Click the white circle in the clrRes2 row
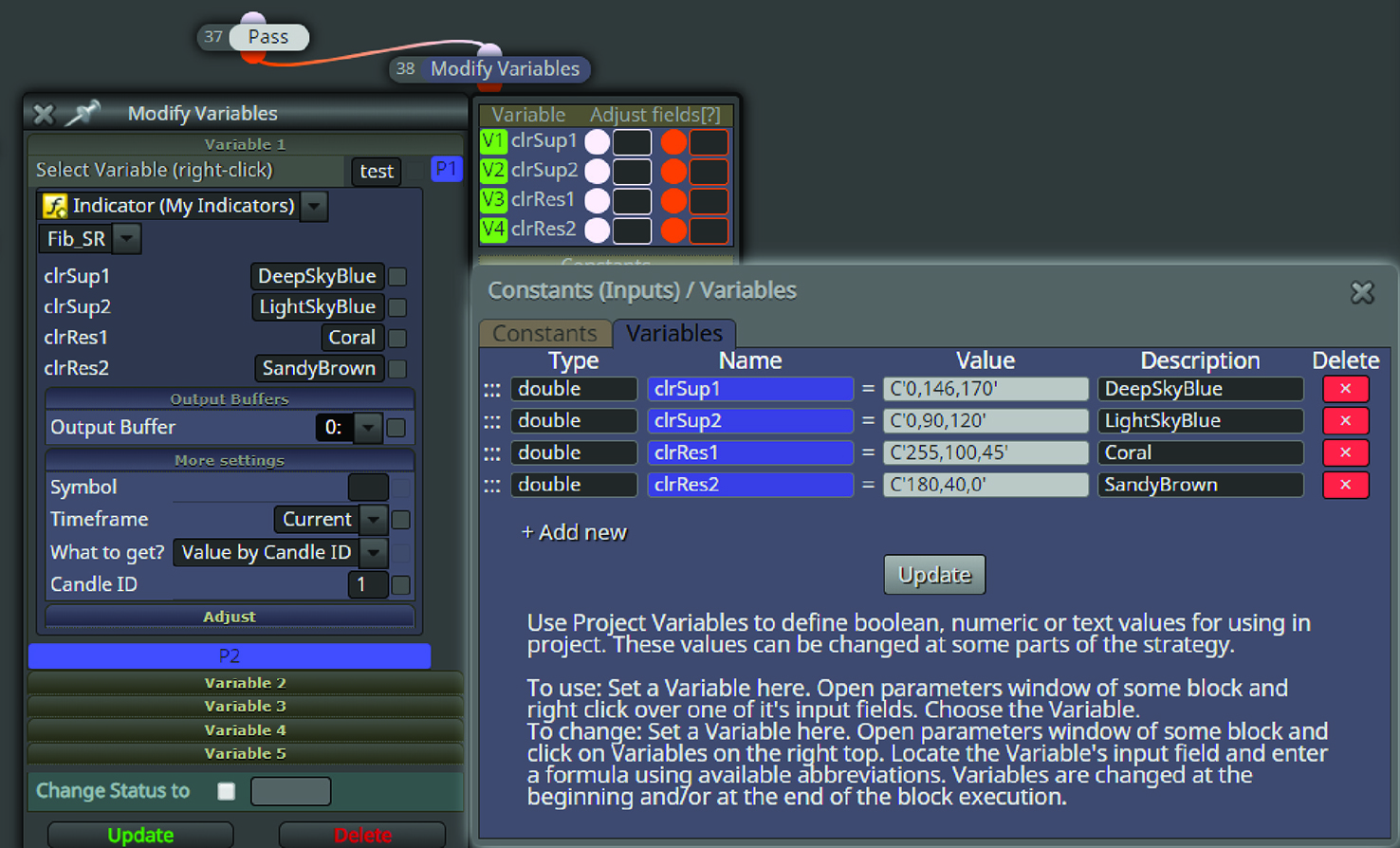Image resolution: width=1400 pixels, height=848 pixels. 598,230
